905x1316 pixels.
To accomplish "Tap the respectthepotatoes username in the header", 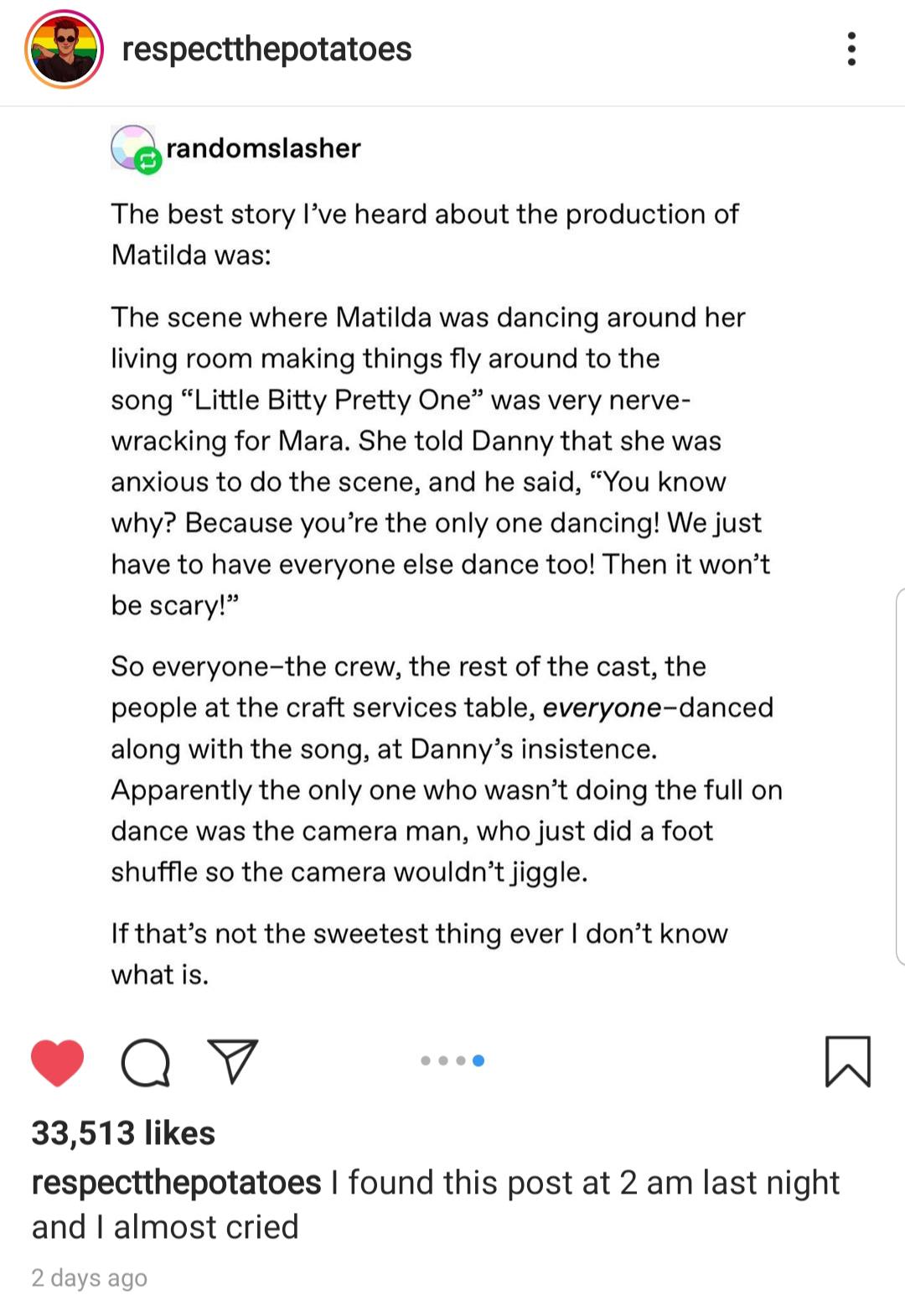I will click(266, 49).
